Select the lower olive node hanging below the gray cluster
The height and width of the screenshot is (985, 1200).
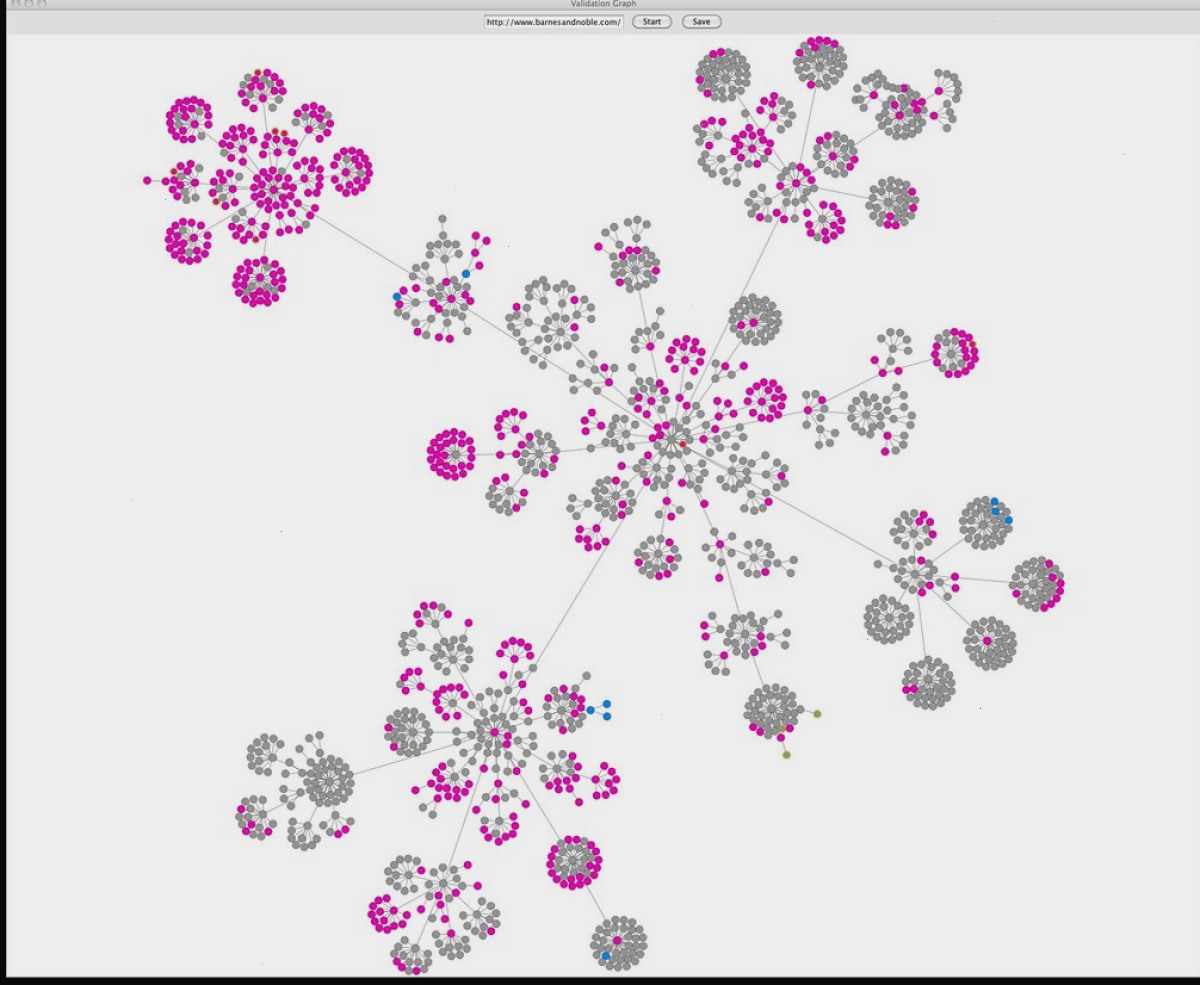click(x=786, y=755)
